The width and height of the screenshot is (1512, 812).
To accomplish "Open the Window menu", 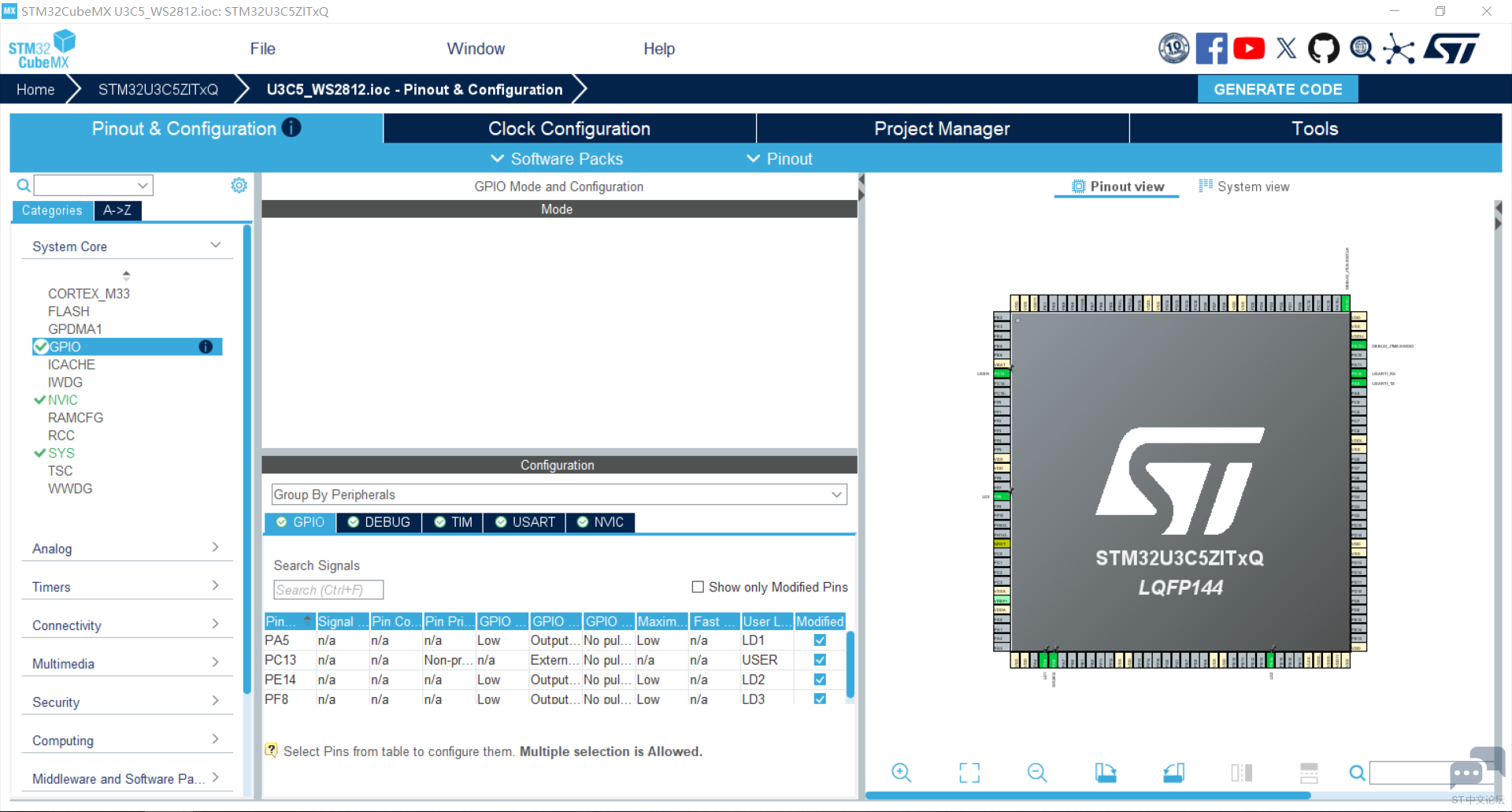I will tap(476, 49).
